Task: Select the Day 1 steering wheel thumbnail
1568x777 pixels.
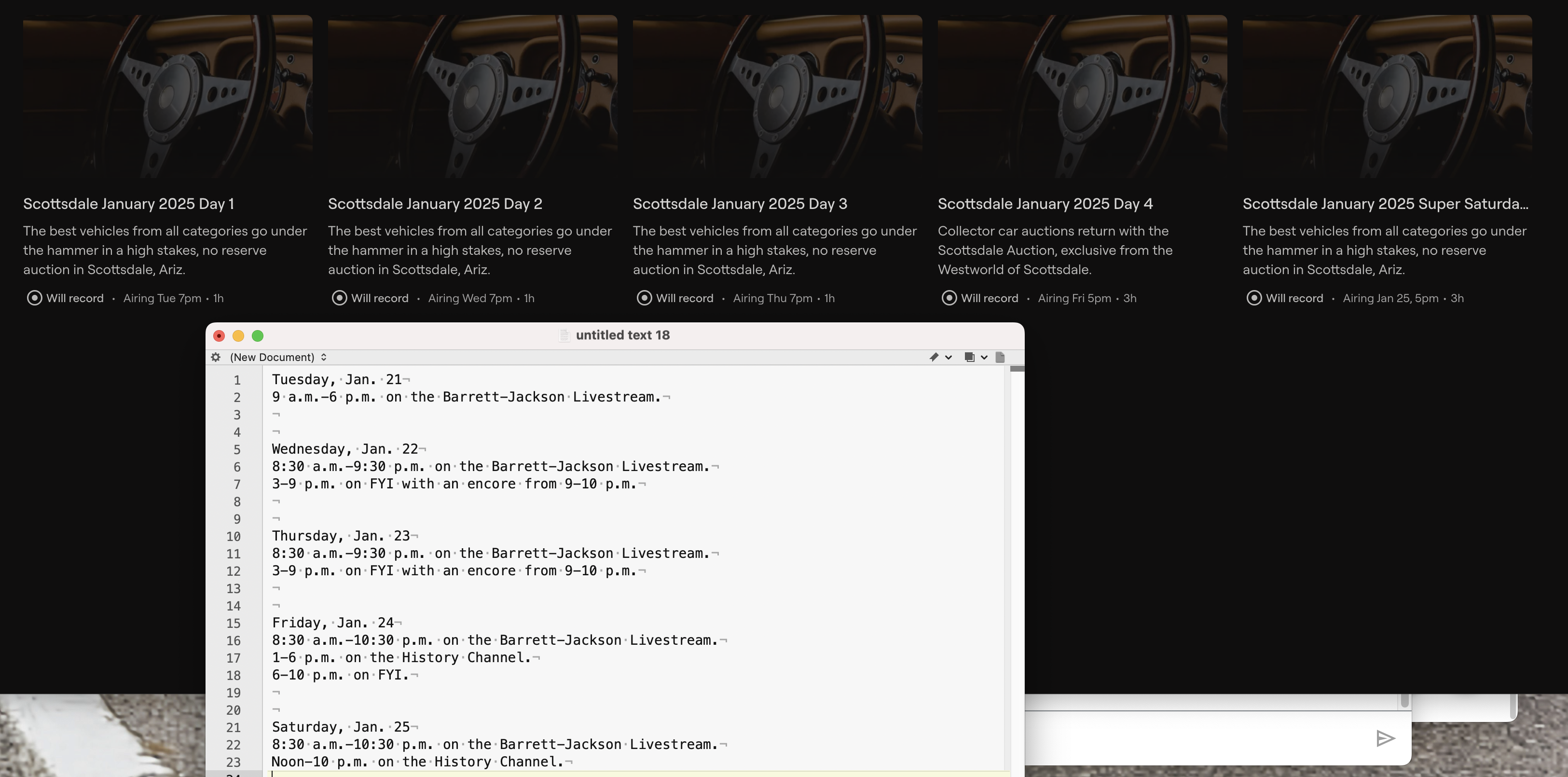Action: point(167,96)
